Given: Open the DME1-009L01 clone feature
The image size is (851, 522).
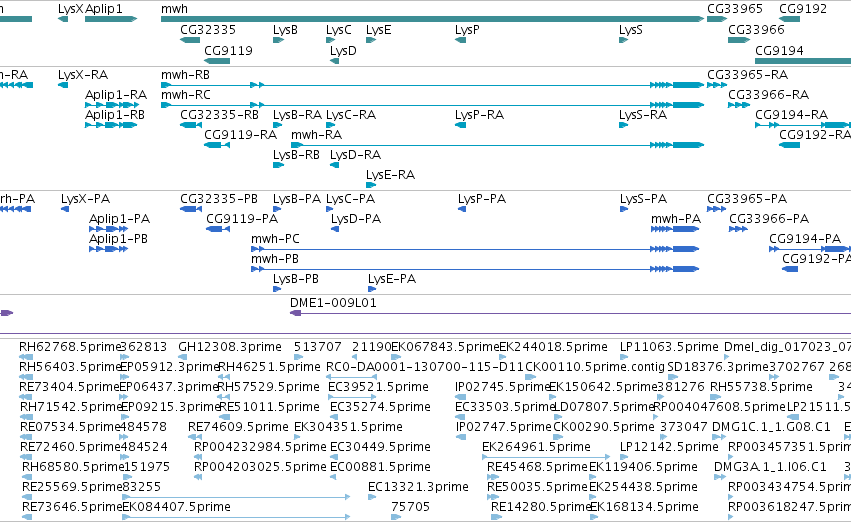Looking at the screenshot, I should click(570, 313).
